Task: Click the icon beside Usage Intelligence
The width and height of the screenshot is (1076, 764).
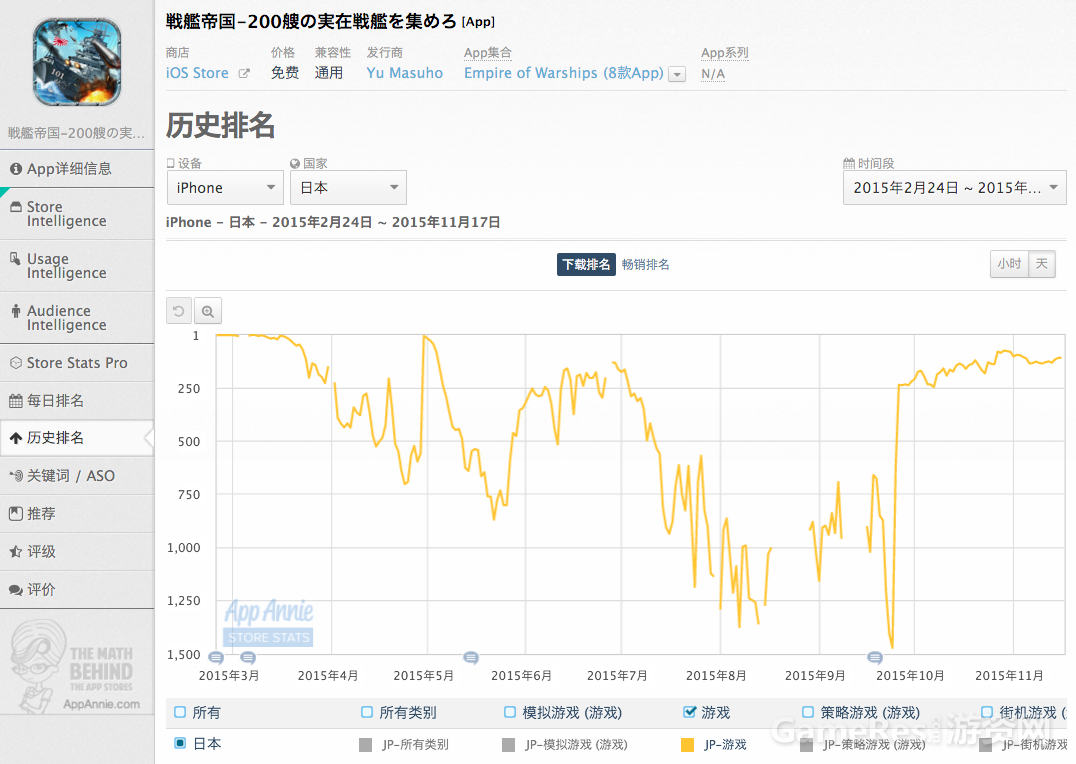Action: 15,259
